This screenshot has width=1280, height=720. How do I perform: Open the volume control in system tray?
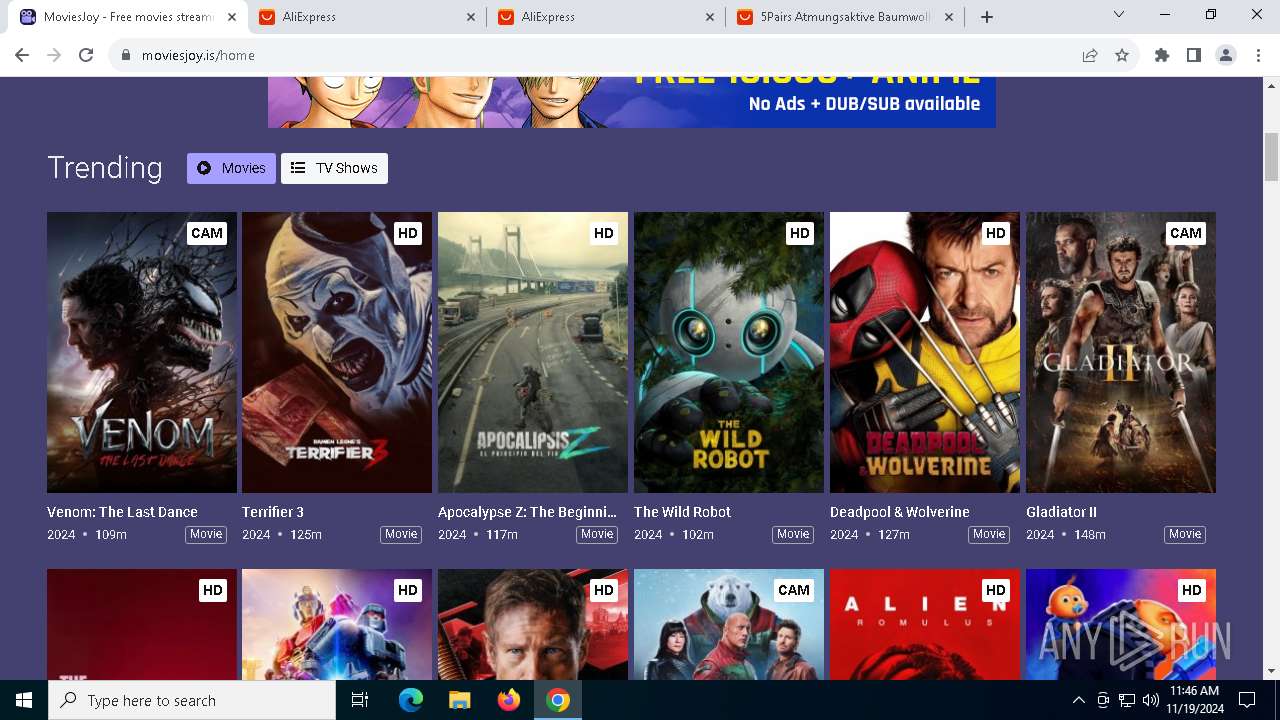coord(1150,700)
